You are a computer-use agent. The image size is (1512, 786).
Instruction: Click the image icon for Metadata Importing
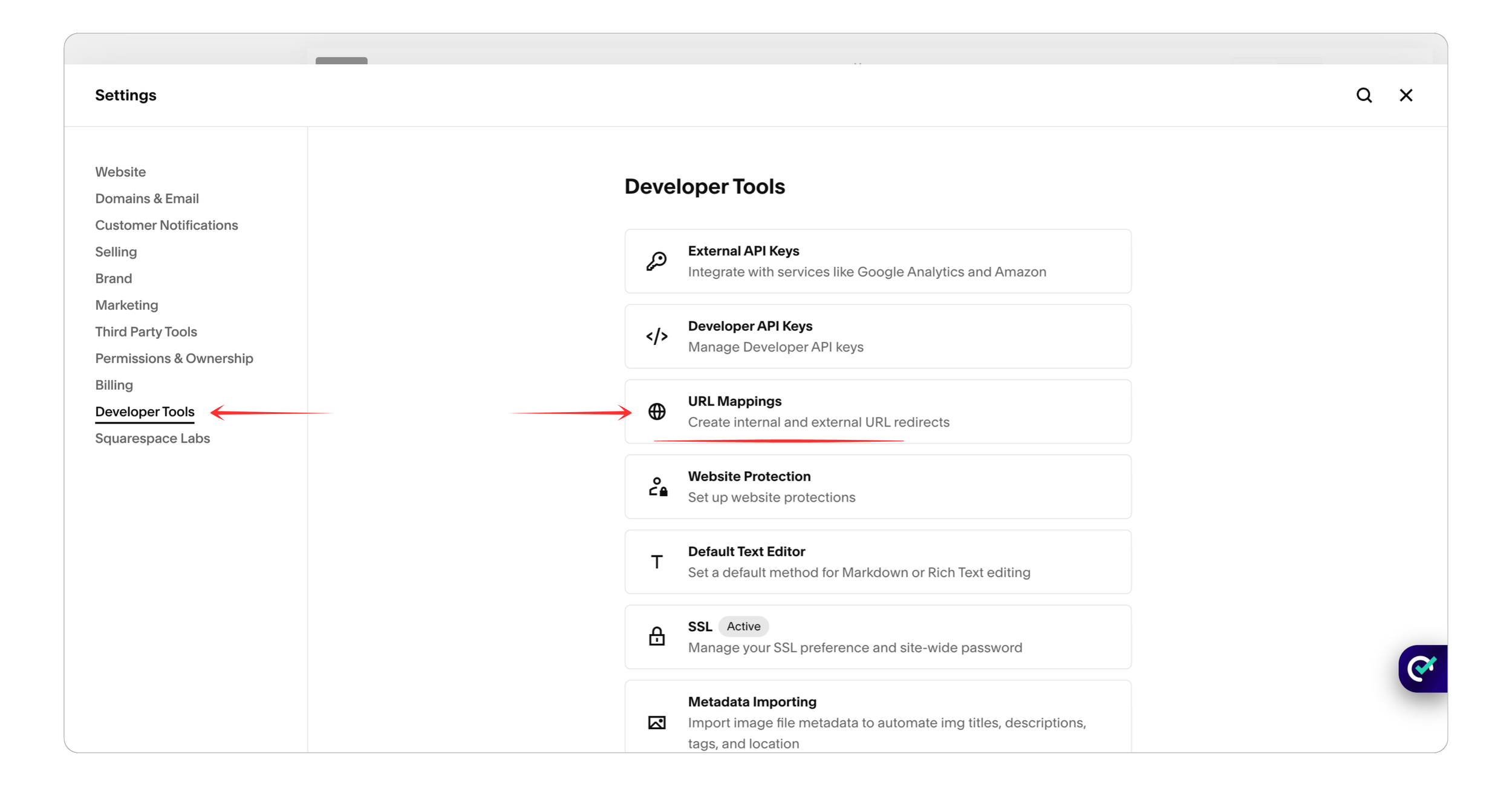(x=657, y=722)
